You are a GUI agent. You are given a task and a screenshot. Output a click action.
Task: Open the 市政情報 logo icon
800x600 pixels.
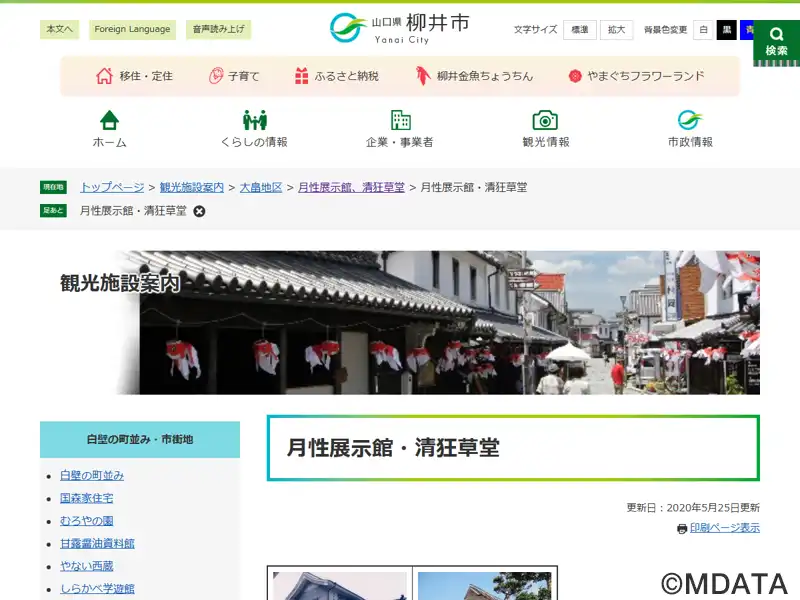click(690, 120)
